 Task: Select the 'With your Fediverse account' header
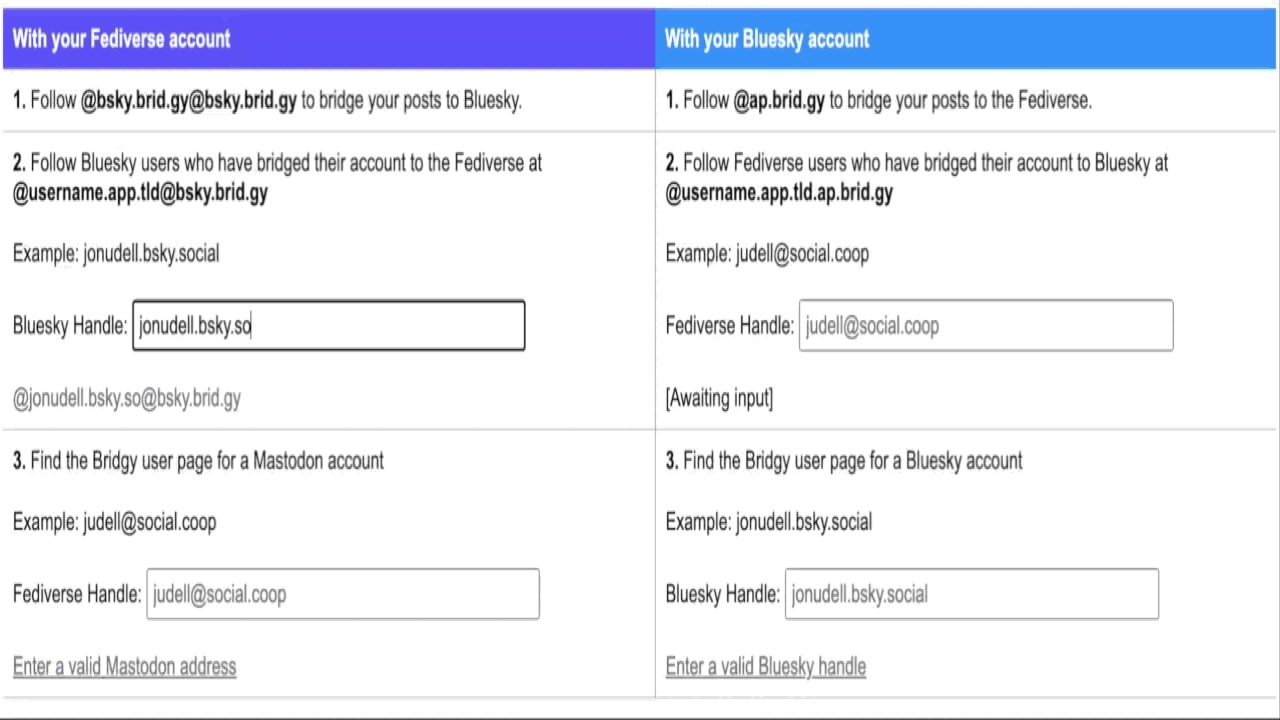[122, 39]
